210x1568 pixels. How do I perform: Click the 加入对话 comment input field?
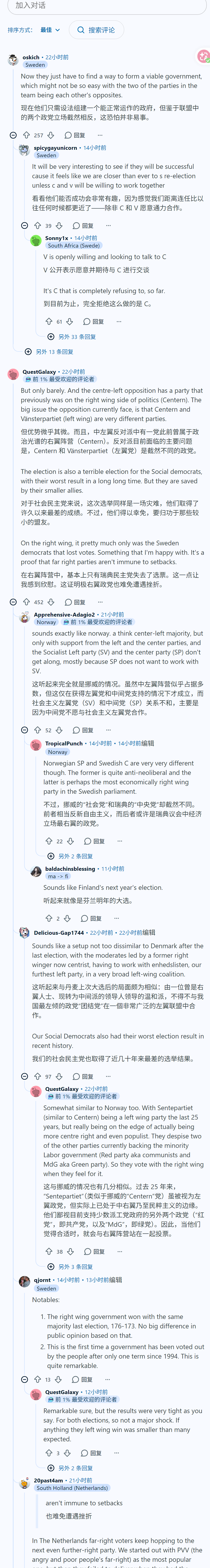tap(105, 6)
